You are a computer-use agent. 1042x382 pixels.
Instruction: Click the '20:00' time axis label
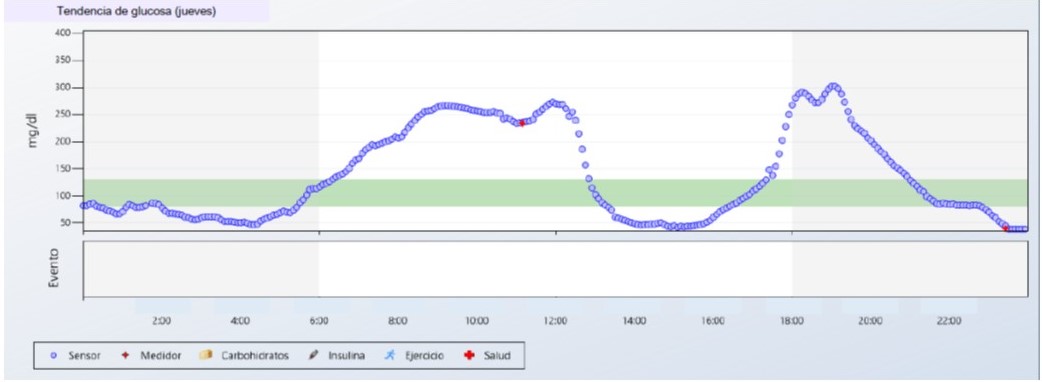pos(871,321)
